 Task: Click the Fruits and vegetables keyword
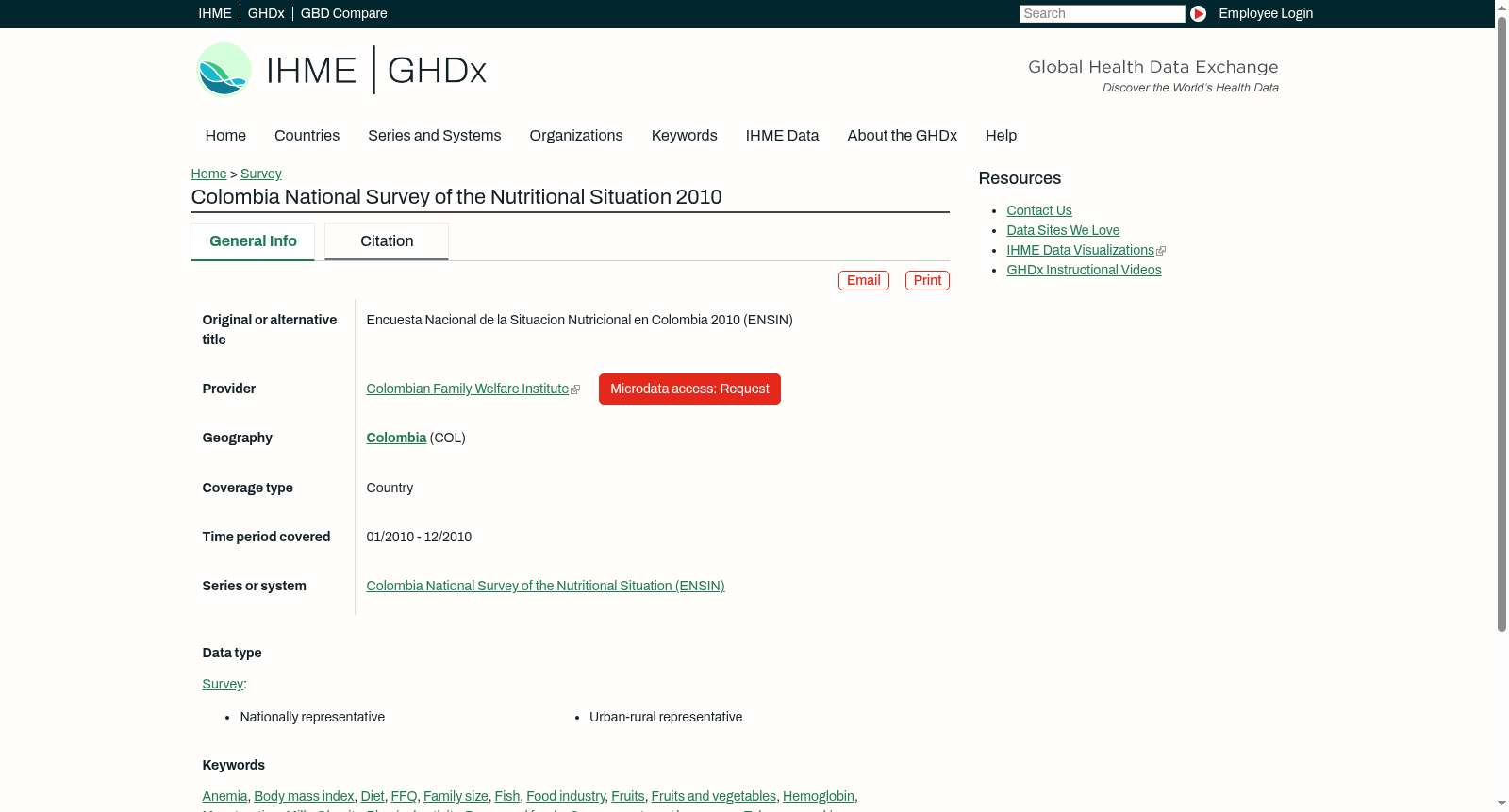(714, 796)
